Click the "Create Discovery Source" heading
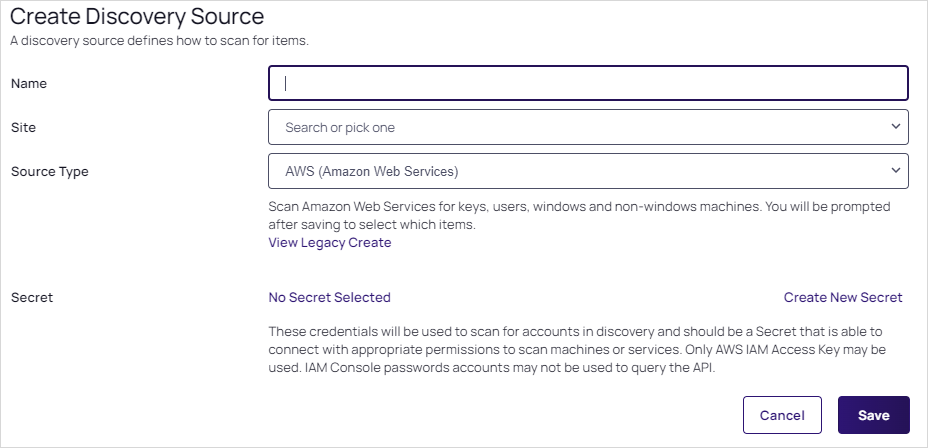This screenshot has width=928, height=448. [x=137, y=17]
